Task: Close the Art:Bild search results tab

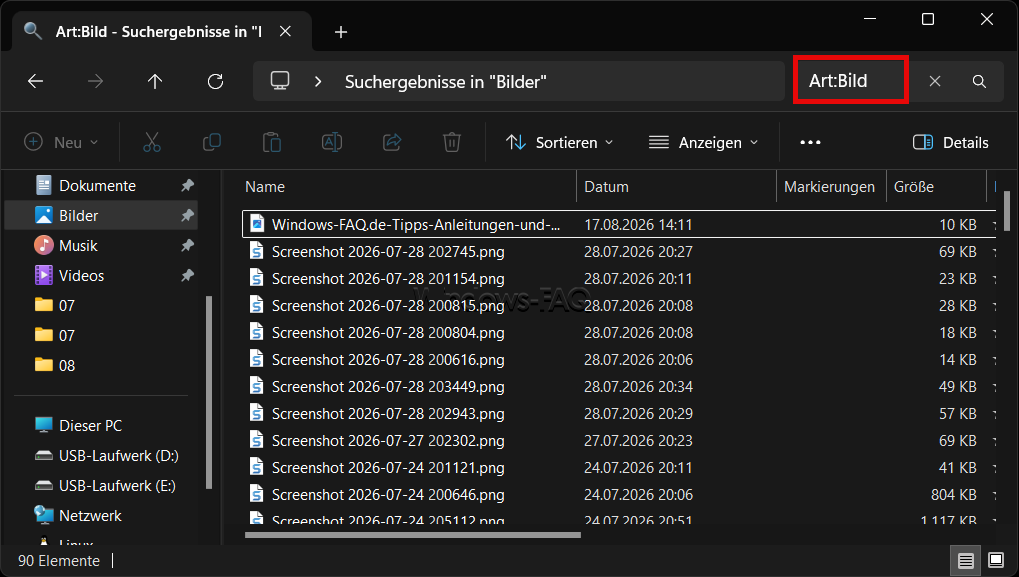Action: pos(285,31)
